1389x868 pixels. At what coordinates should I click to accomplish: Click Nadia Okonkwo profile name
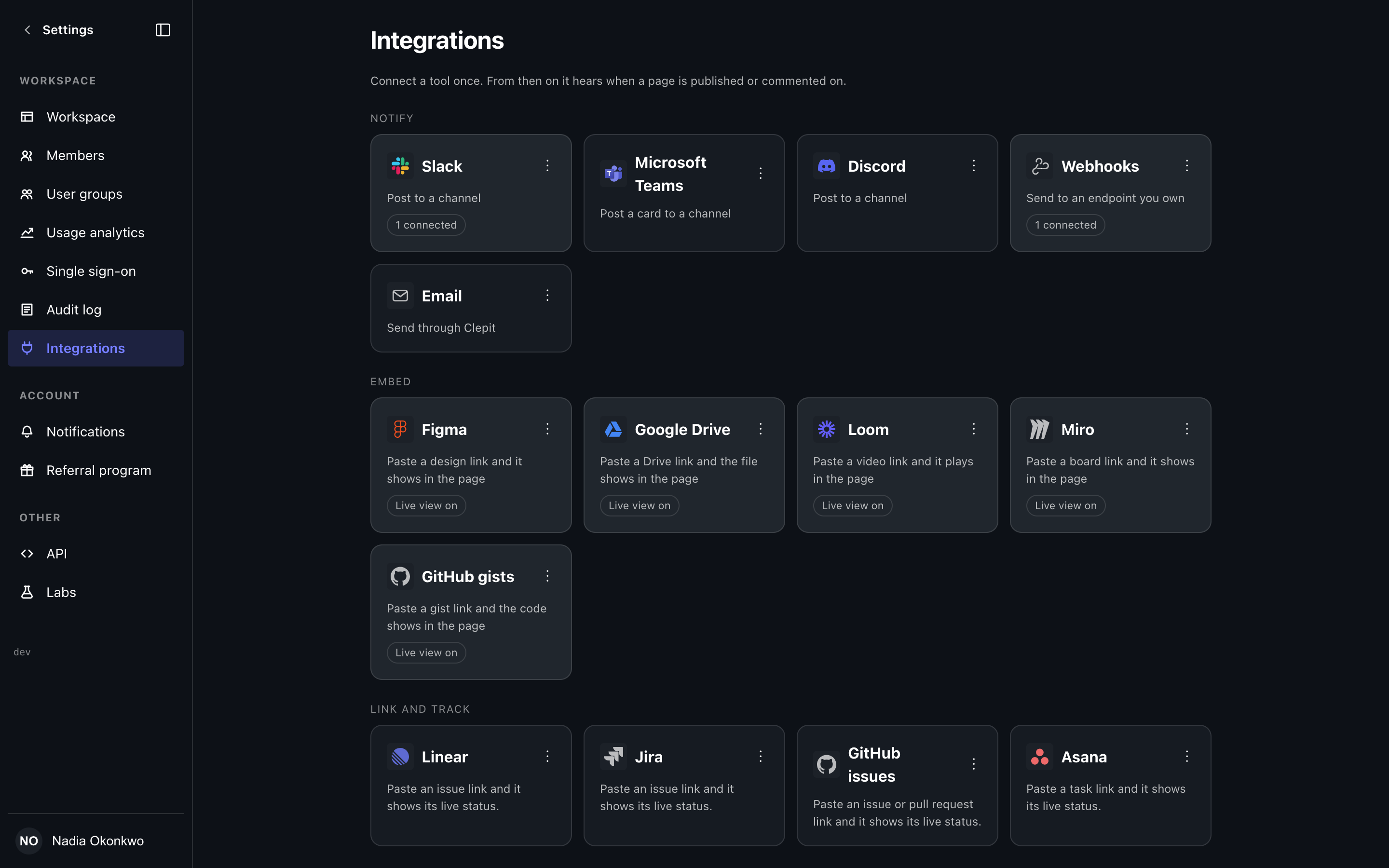pos(98,841)
